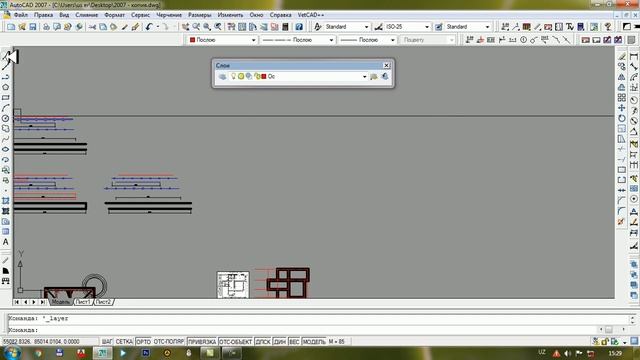Image resolution: width=640 pixels, height=360 pixels.
Task: Open the layer list dropdown in Слои
Action: pos(364,76)
